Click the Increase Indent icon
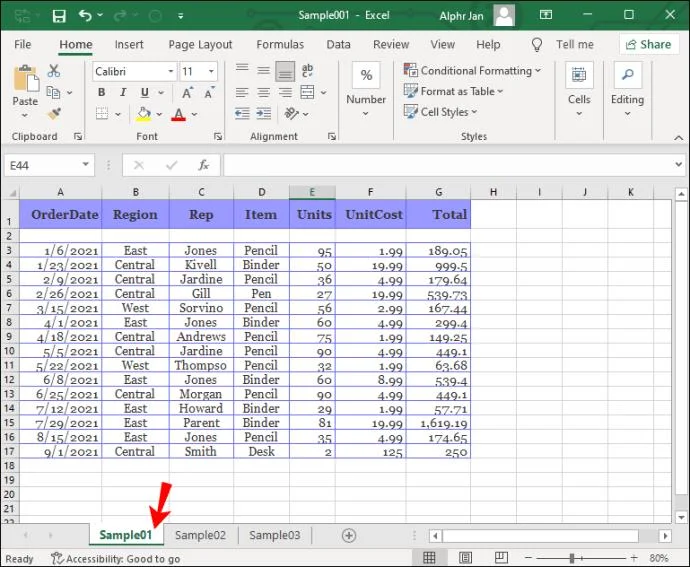The width and height of the screenshot is (690, 567). [264, 114]
